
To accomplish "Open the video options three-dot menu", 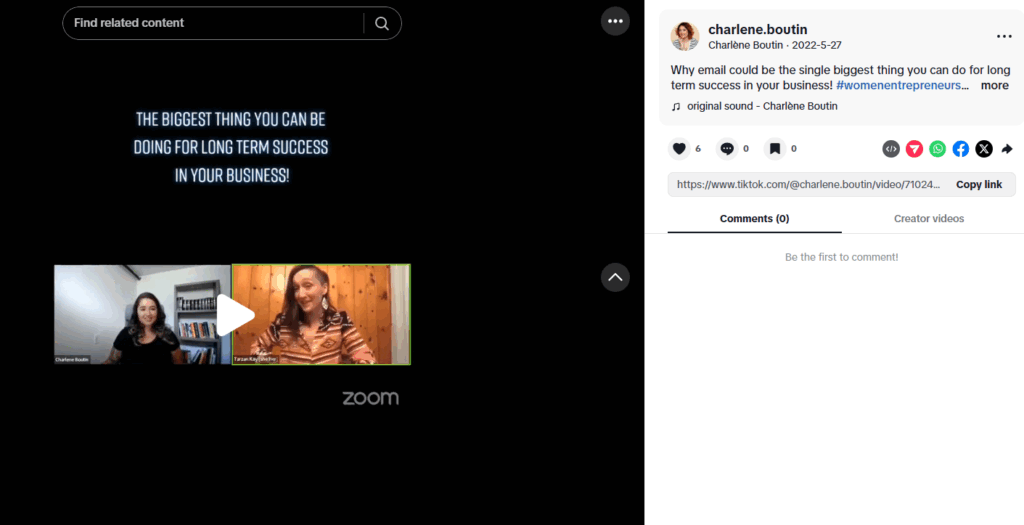I will click(615, 21).
